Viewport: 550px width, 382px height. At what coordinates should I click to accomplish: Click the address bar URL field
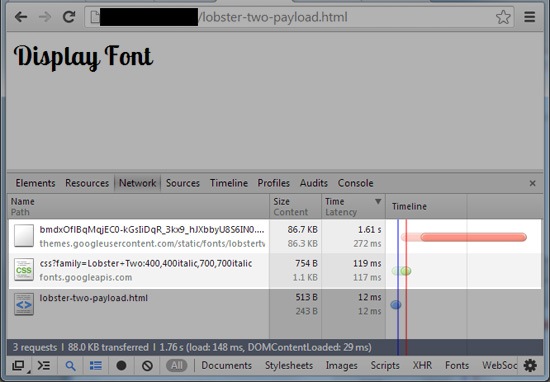[x=299, y=17]
